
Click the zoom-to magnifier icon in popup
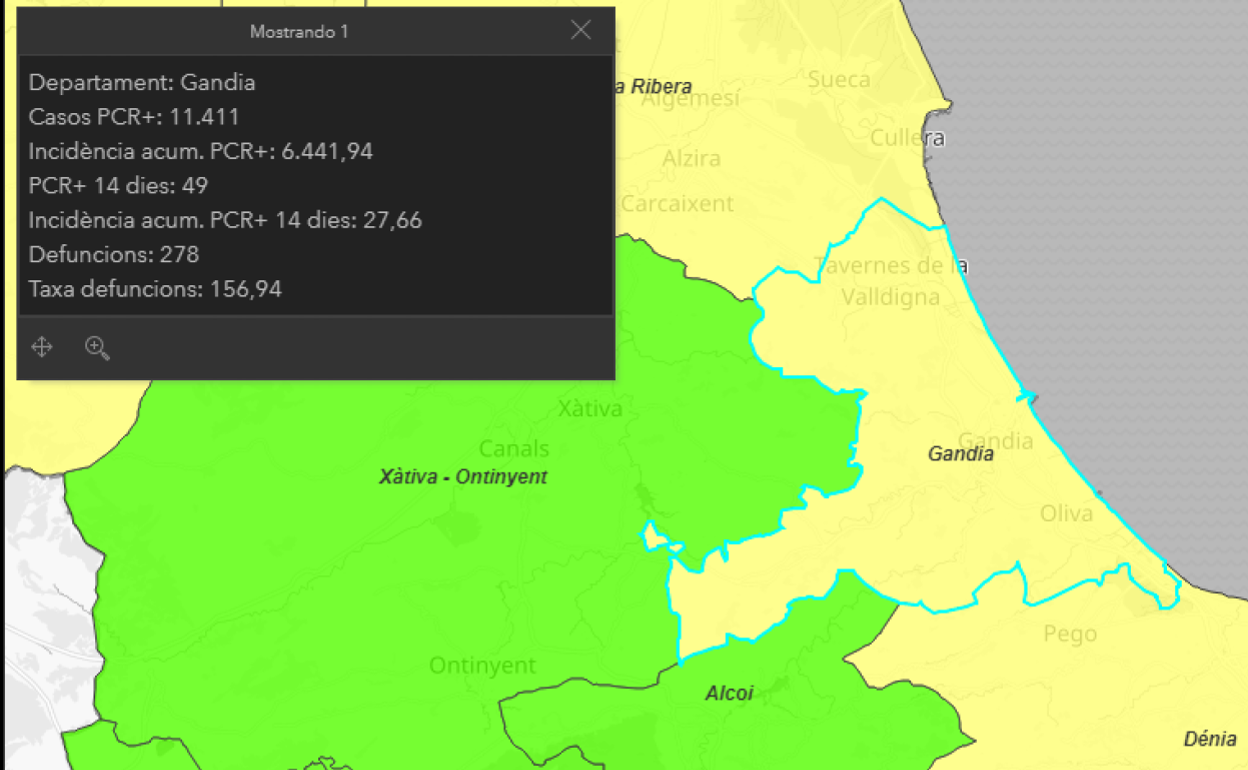tap(97, 347)
